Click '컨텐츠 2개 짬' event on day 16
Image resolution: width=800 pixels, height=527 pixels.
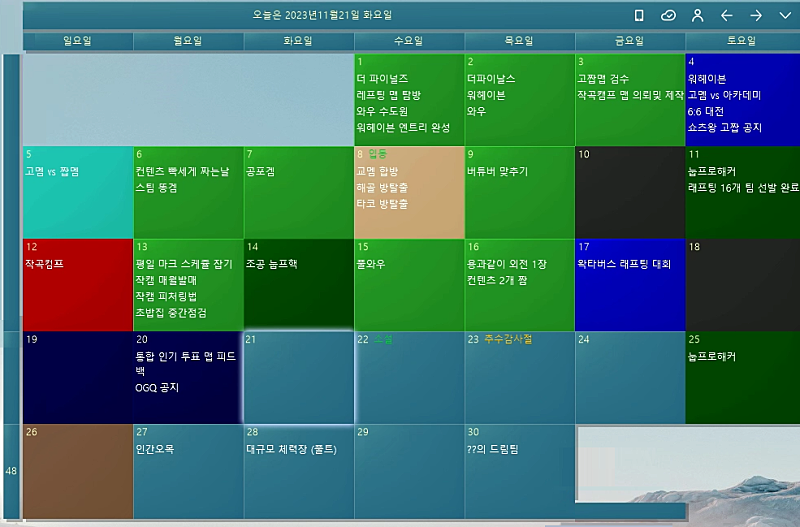pyautogui.click(x=497, y=280)
